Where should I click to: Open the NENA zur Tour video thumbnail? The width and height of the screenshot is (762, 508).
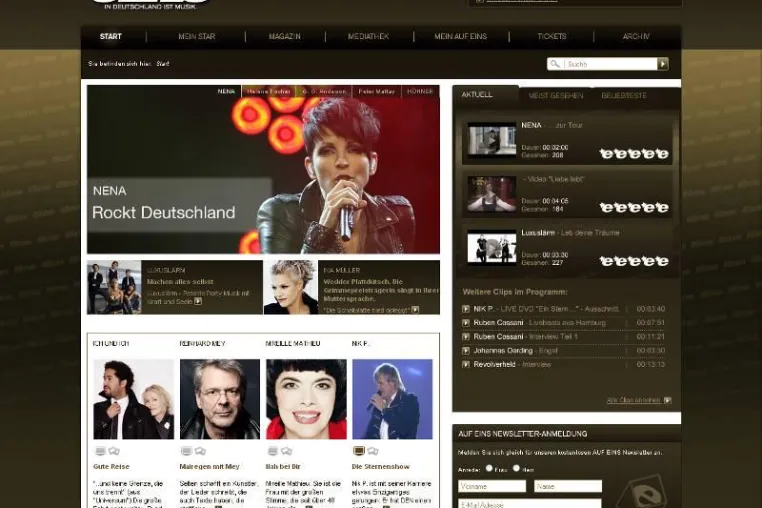coord(492,140)
